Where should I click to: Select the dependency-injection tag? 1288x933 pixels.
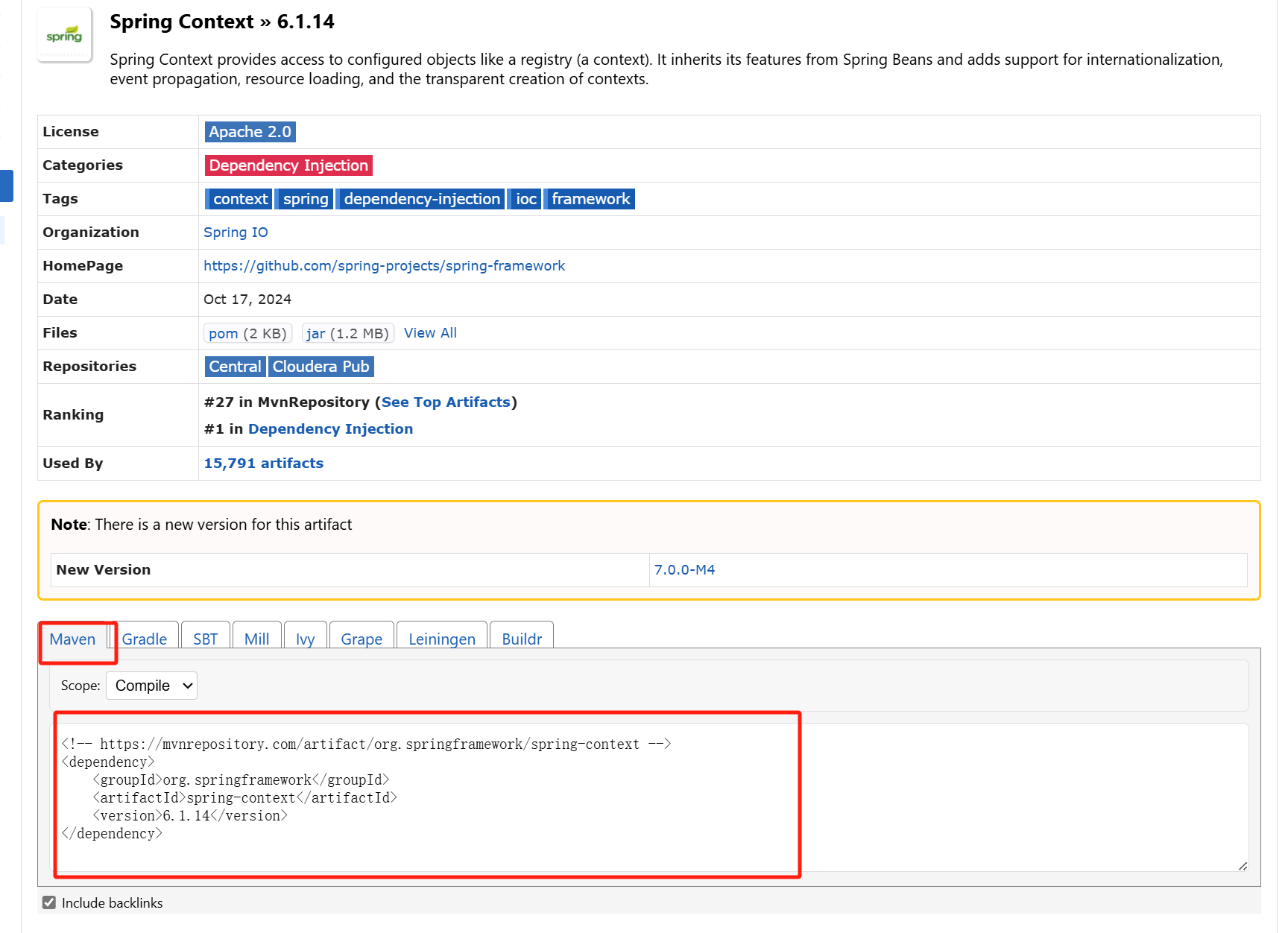click(x=420, y=199)
